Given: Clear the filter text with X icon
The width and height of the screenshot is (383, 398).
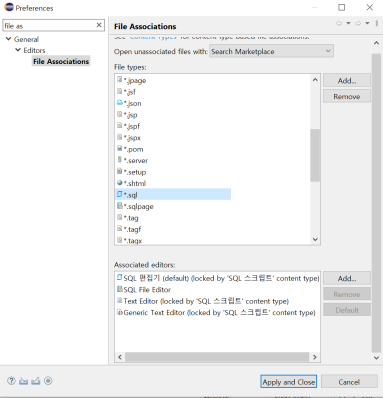Looking at the screenshot, I should click(x=99, y=25).
